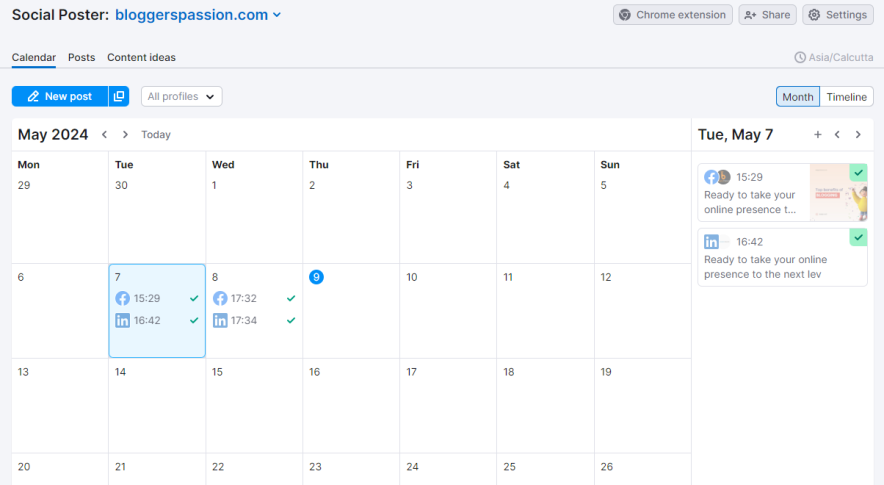Screen dimensions: 884x485
Task: Go to previous month with left arrow
Action: [x=104, y=134]
